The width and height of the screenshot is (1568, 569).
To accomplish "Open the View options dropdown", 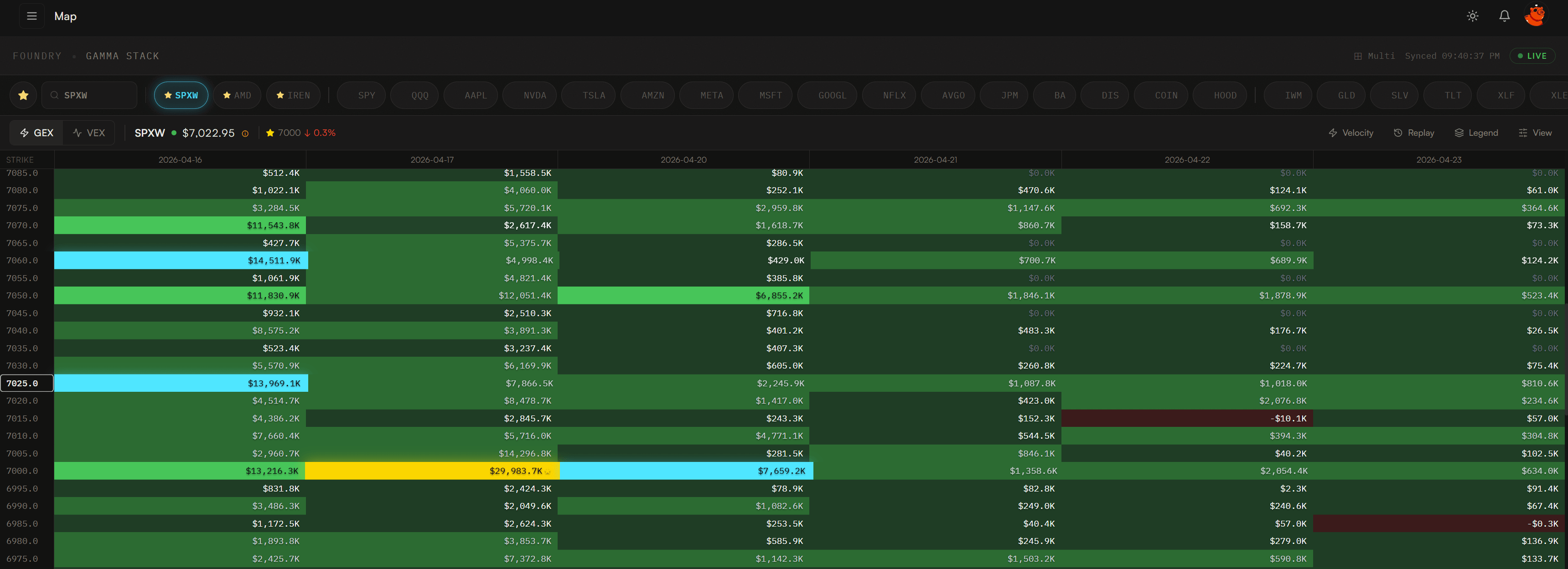I will (x=1535, y=133).
